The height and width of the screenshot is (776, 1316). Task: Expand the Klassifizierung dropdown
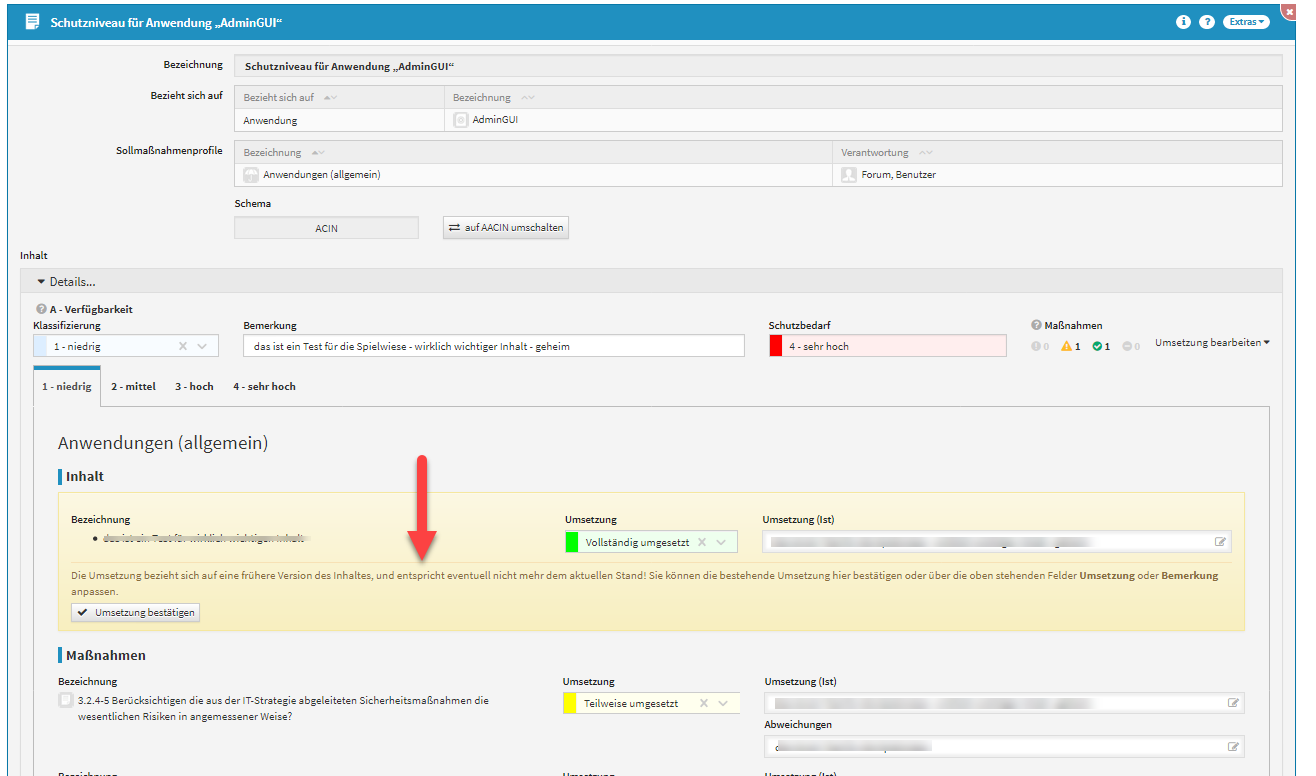(x=203, y=346)
